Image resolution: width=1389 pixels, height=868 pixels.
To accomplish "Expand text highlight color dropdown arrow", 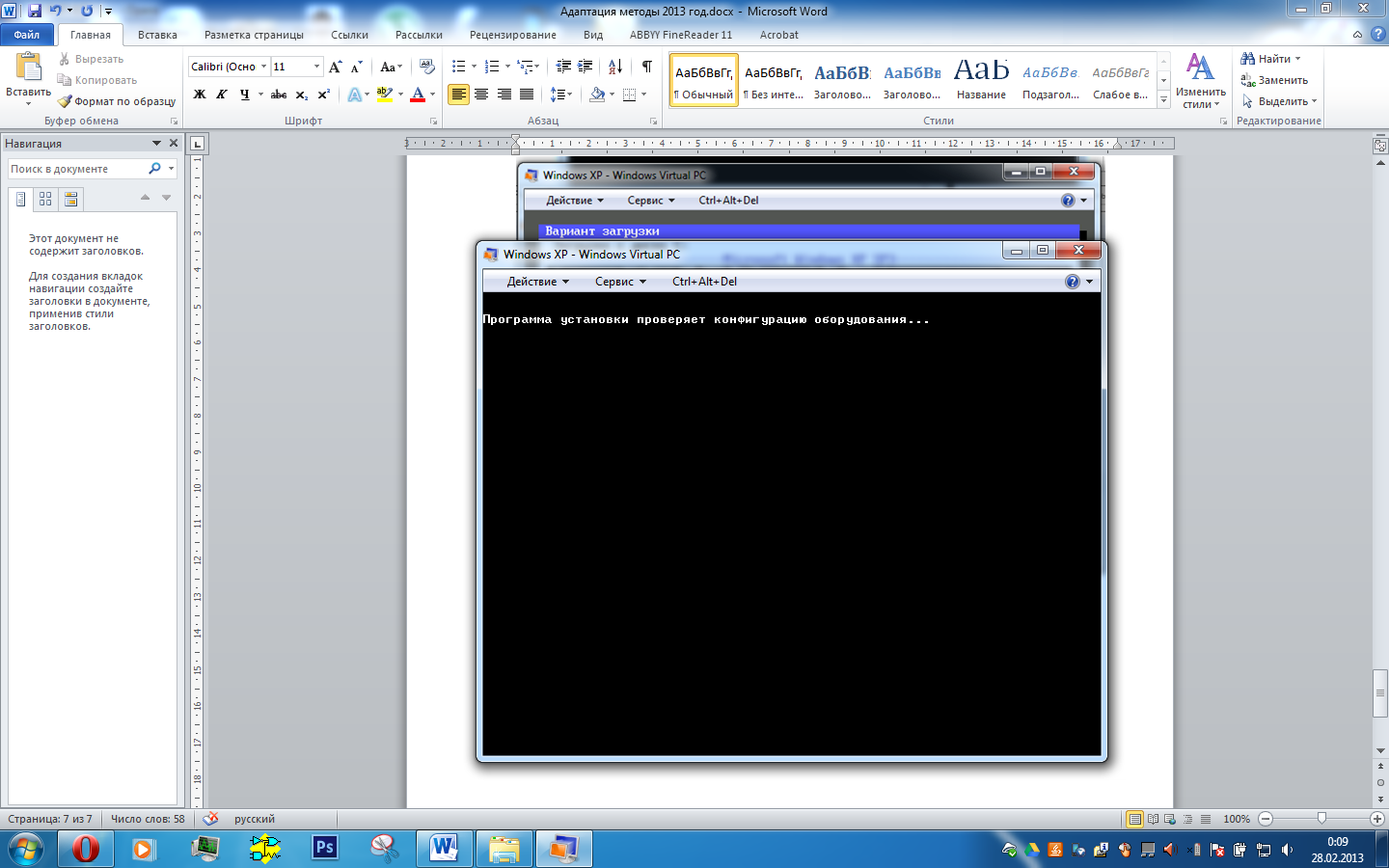I will click(x=399, y=95).
